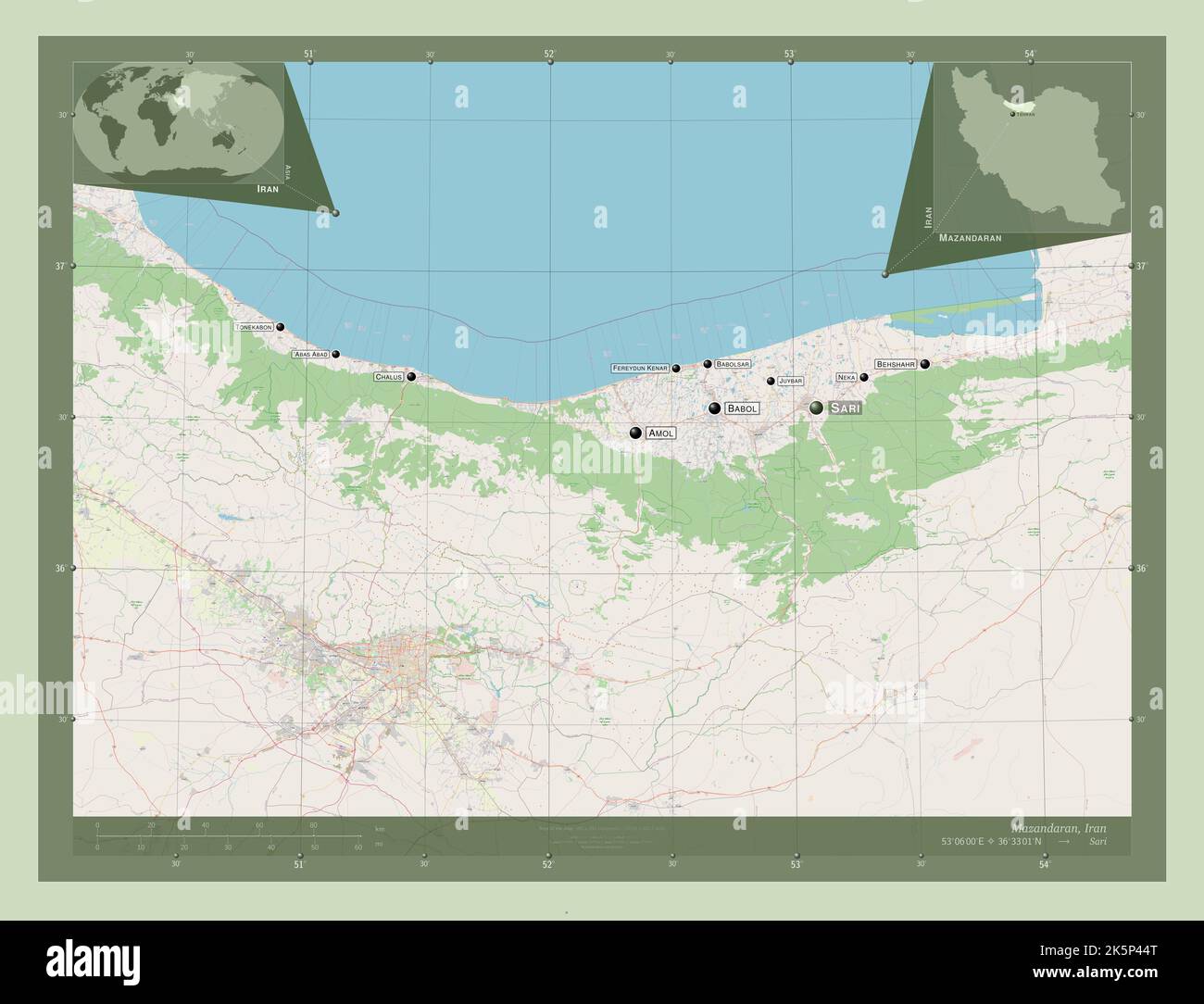The height and width of the screenshot is (1004, 1204).
Task: Click the Juybar city marker
Action: tap(771, 381)
